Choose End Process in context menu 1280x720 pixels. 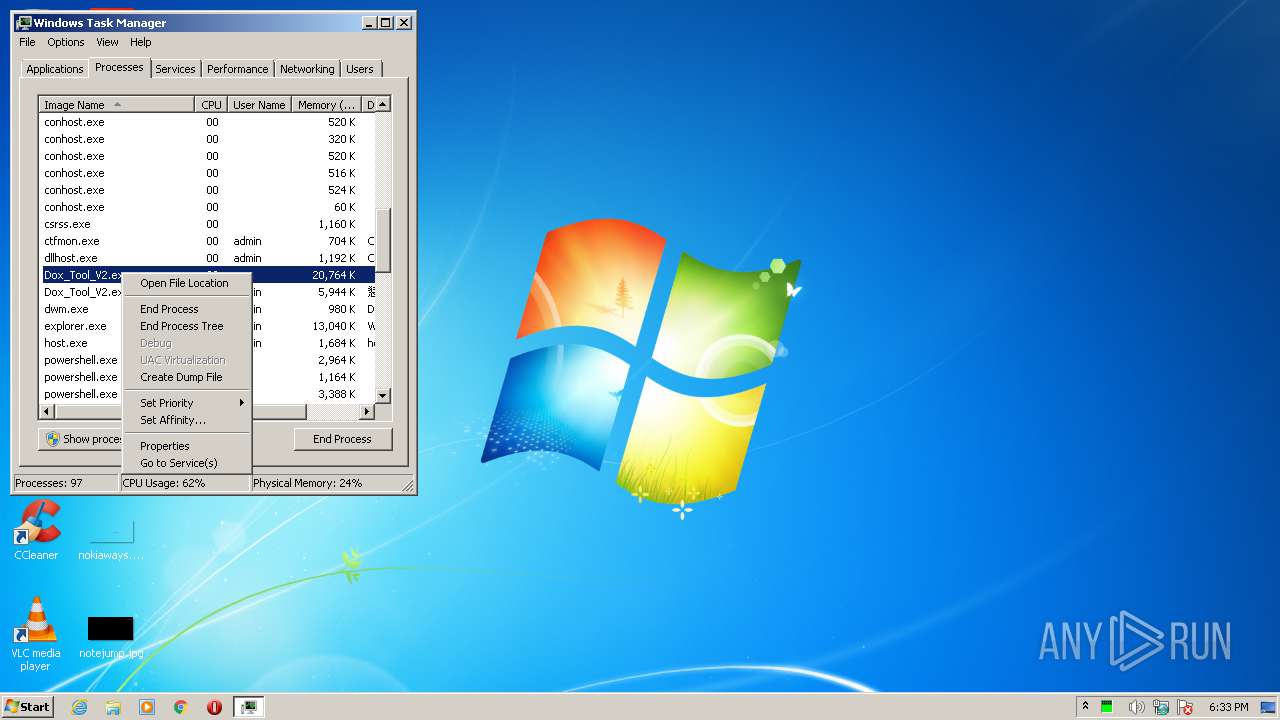tap(186, 309)
